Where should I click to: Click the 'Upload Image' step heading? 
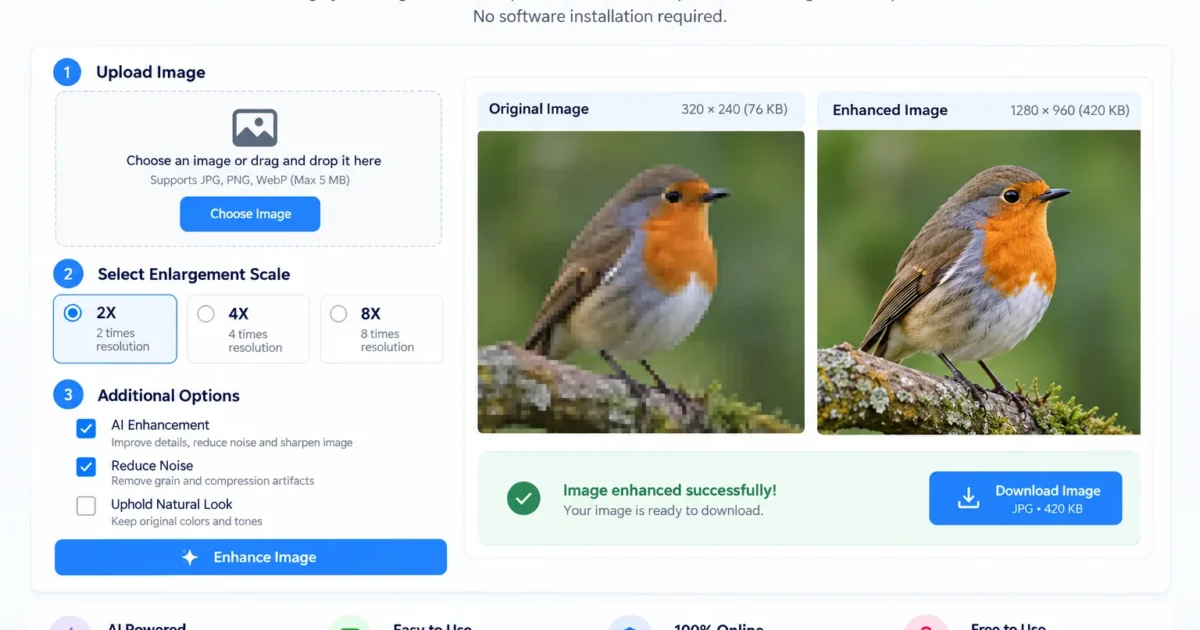point(151,72)
